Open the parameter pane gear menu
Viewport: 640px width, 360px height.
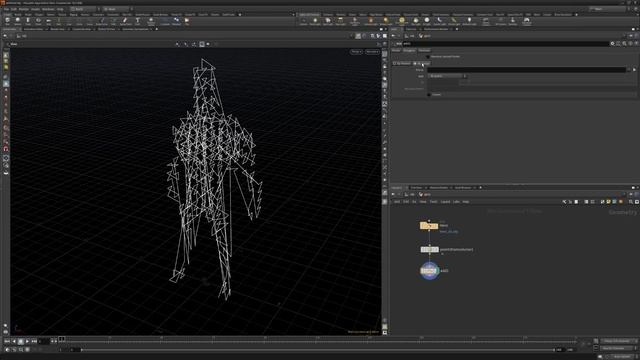point(612,43)
